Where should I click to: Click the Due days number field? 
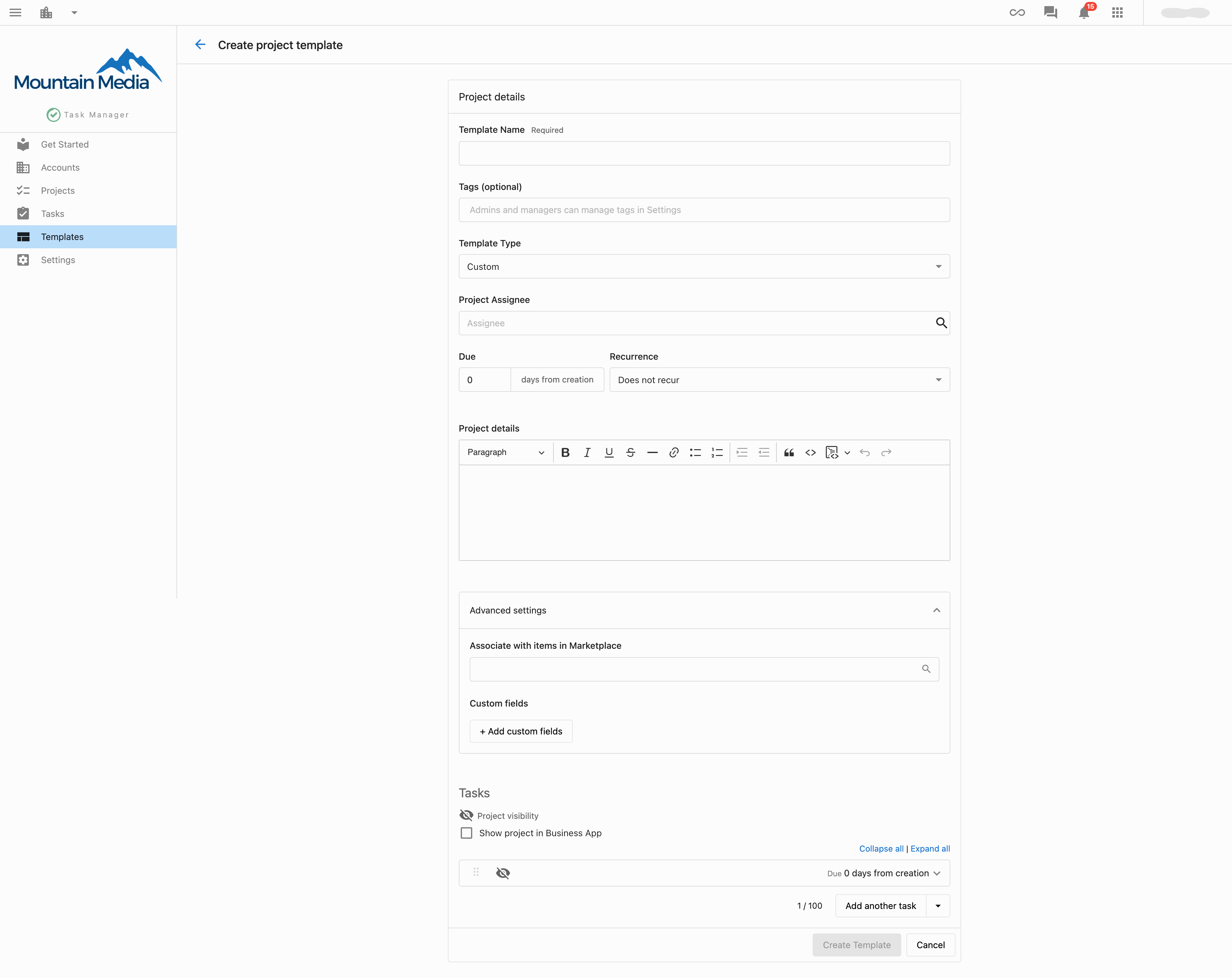click(x=484, y=380)
